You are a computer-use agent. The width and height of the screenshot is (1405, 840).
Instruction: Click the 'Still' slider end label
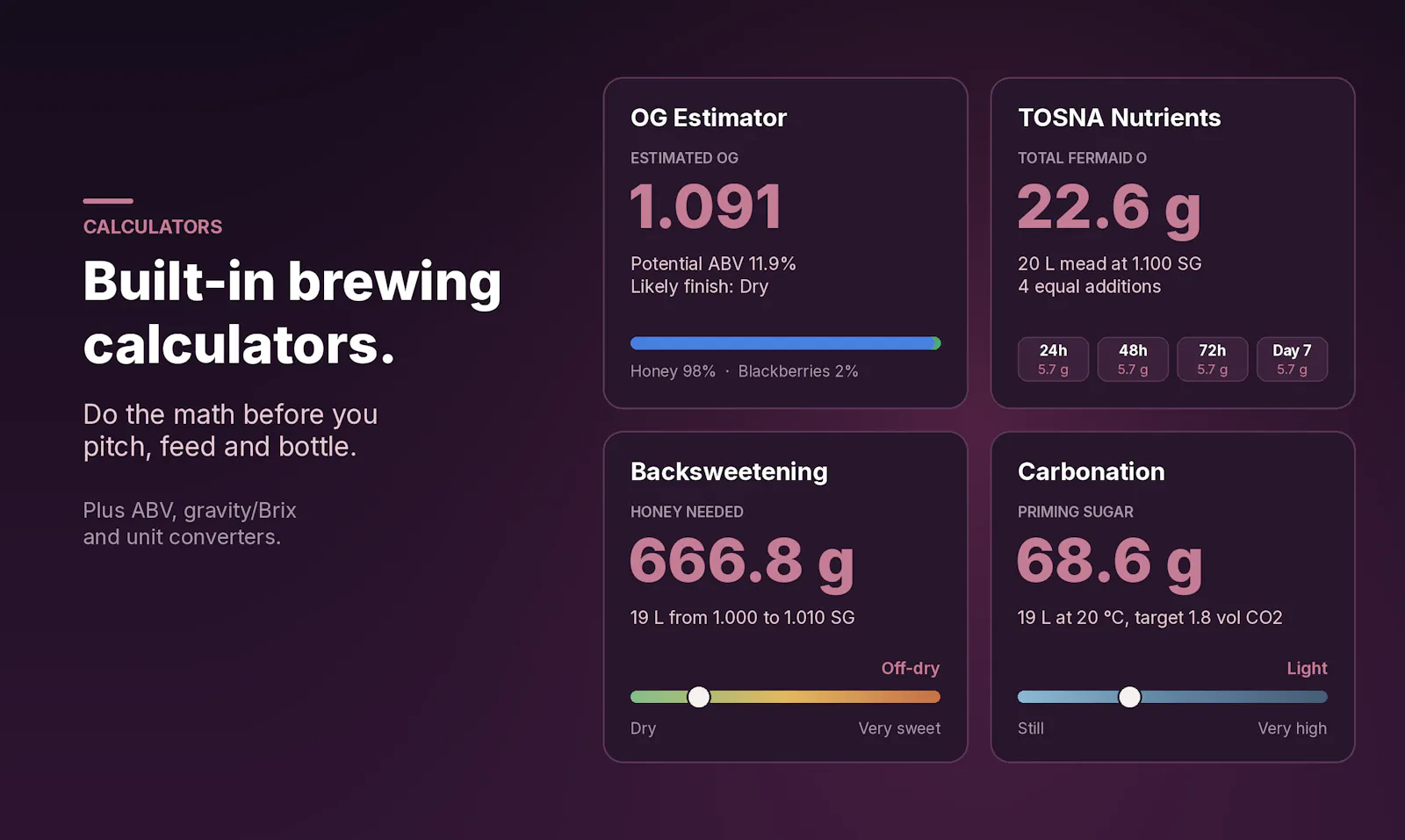click(1031, 729)
